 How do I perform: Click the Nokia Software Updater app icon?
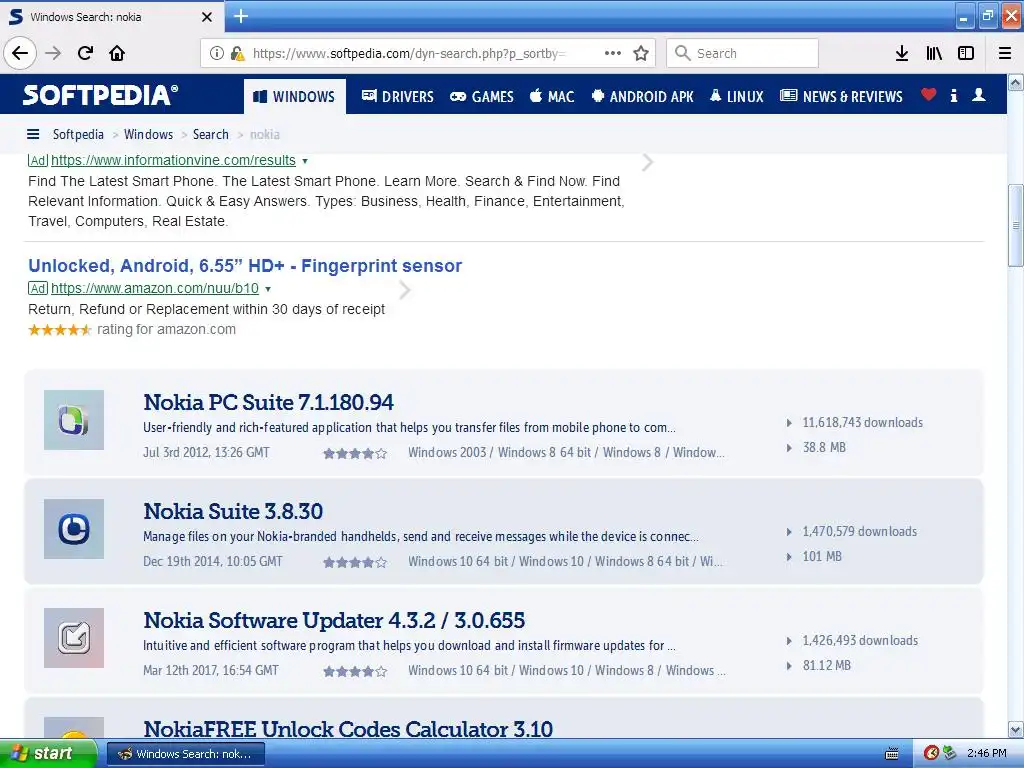(74, 638)
